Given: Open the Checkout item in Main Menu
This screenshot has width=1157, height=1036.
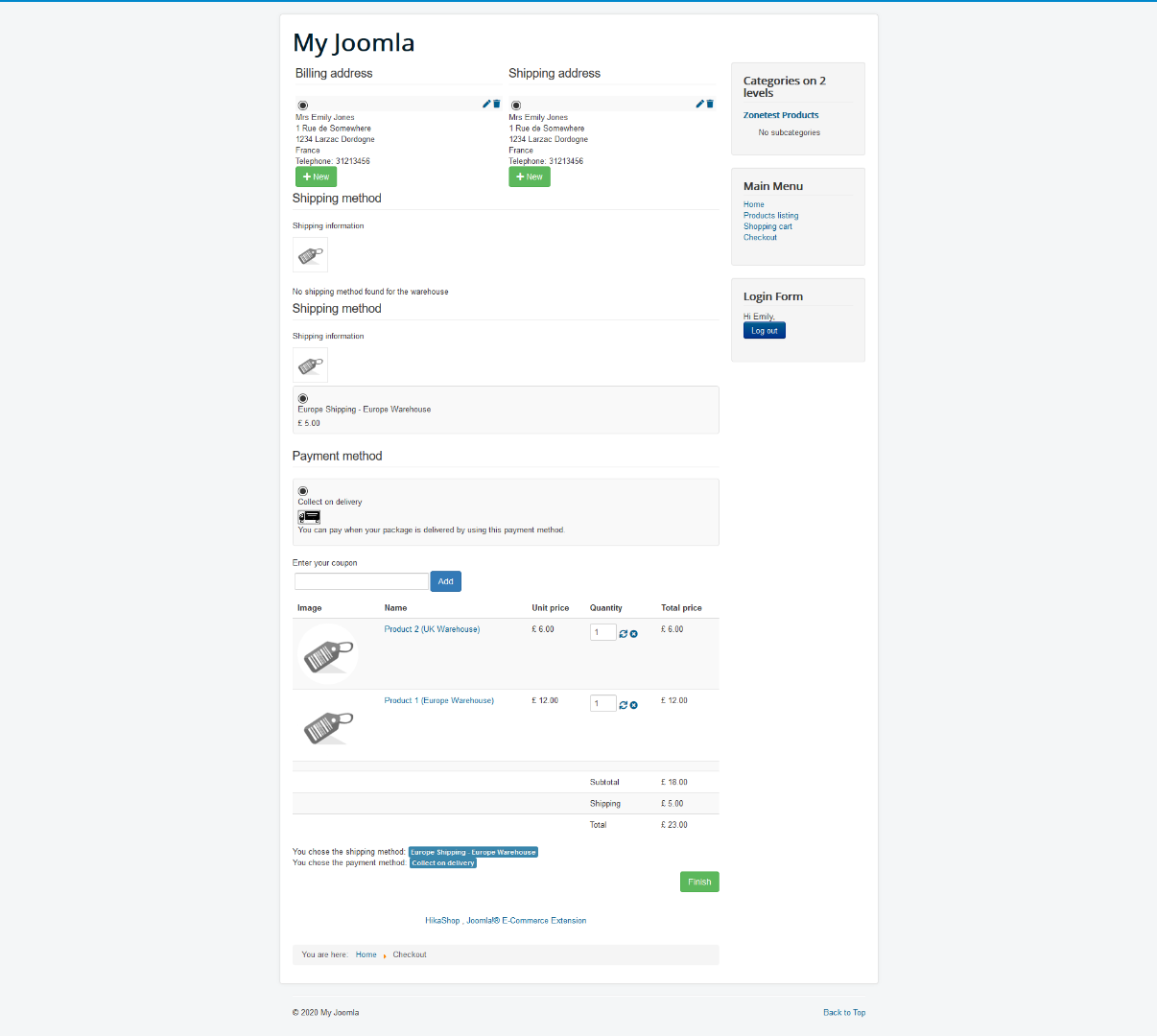Looking at the screenshot, I should [760, 238].
